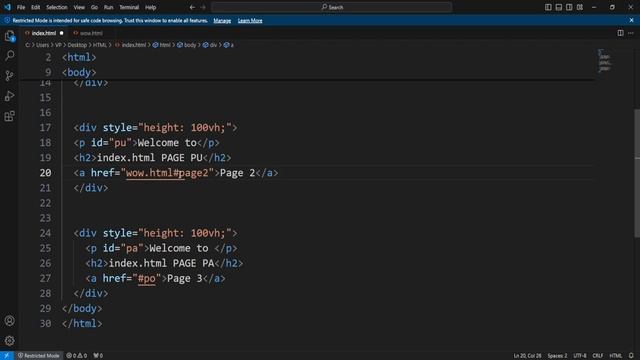Change encoding via UTF-8

tap(580, 356)
